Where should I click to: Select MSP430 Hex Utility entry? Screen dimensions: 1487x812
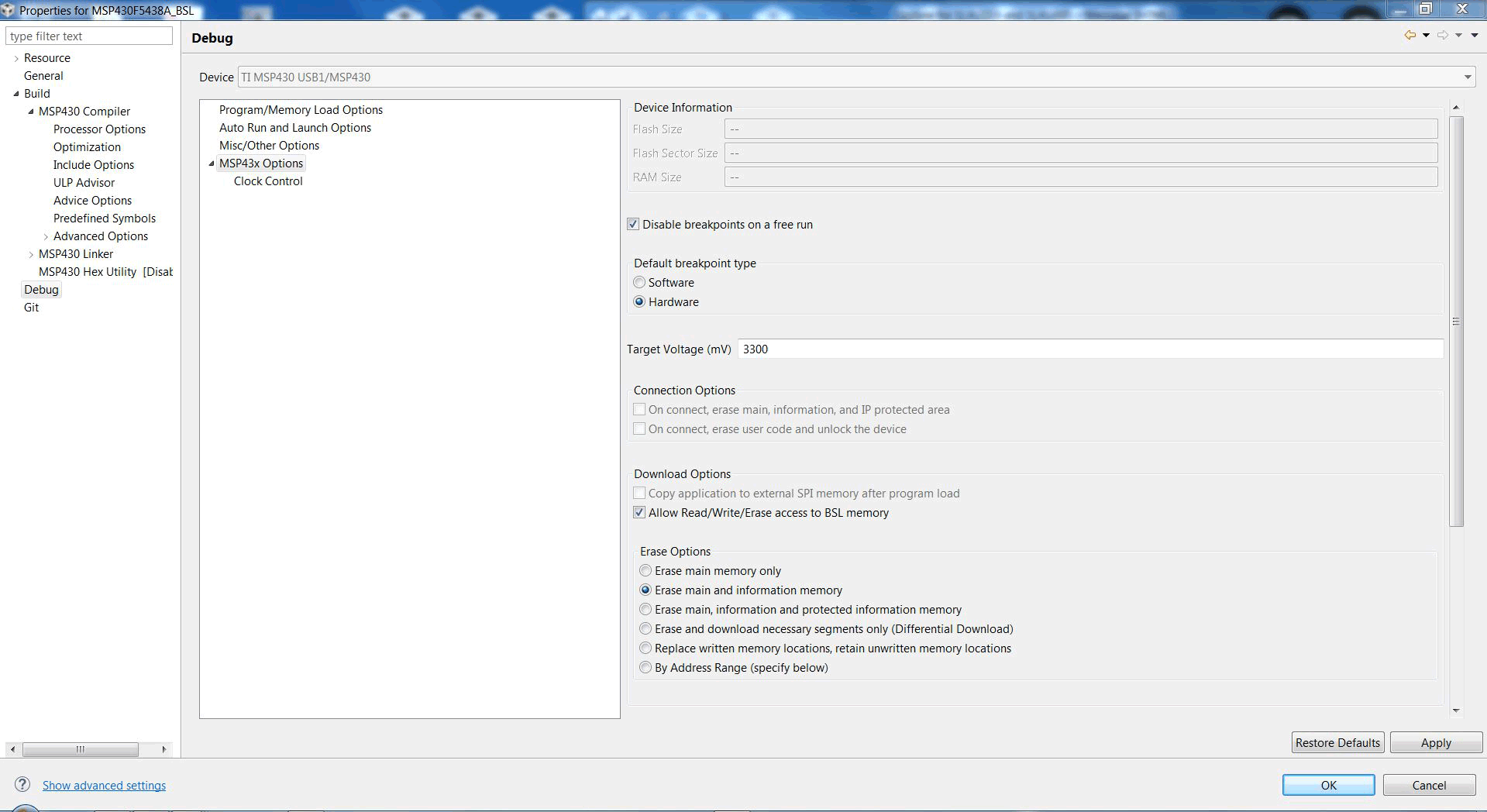105,272
